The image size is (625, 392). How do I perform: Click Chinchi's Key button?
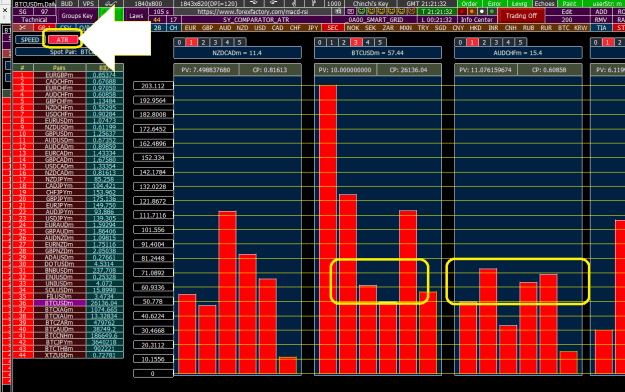[x=370, y=4]
